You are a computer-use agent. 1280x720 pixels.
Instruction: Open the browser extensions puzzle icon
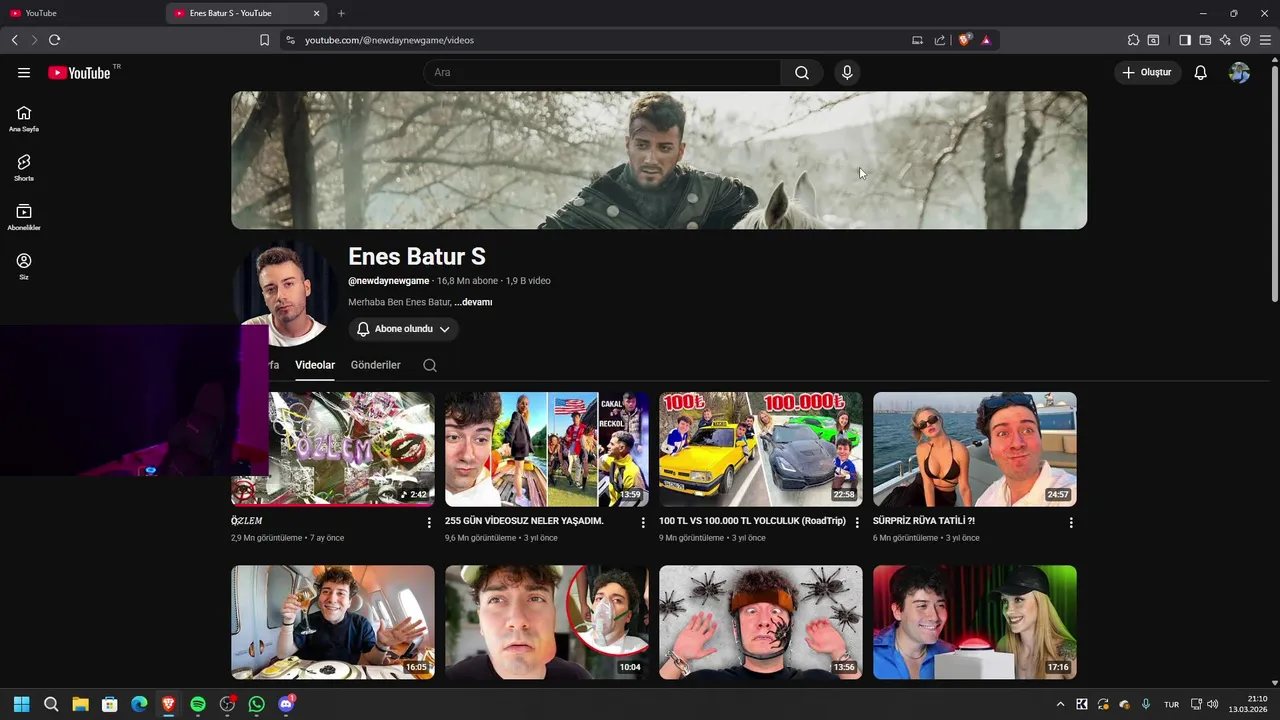point(1133,40)
